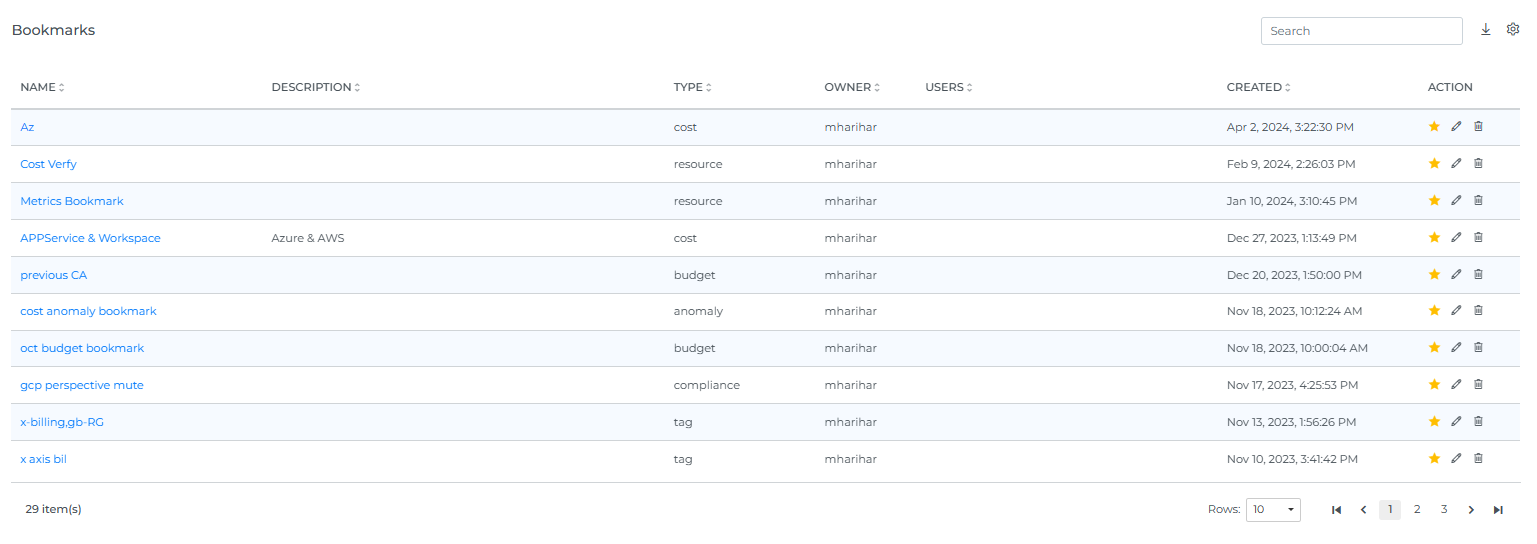Viewport: 1537px width, 544px height.
Task: Click the trash icon for x axis bil
Action: [1478, 458]
